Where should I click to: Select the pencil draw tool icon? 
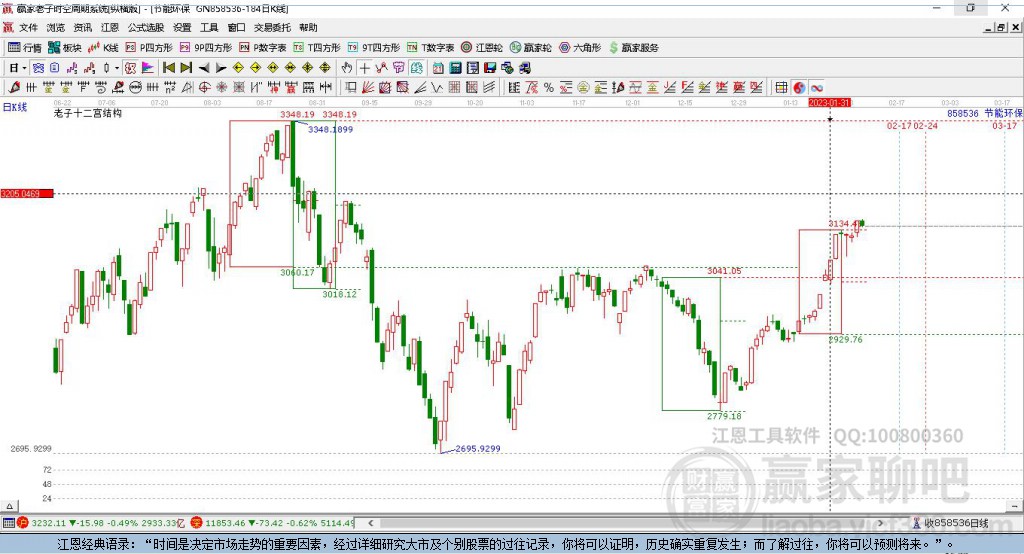14,87
